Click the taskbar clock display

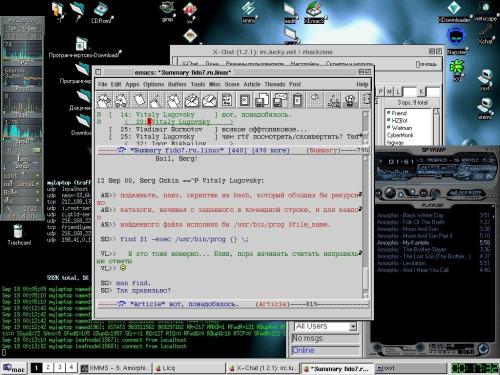click(x=474, y=368)
